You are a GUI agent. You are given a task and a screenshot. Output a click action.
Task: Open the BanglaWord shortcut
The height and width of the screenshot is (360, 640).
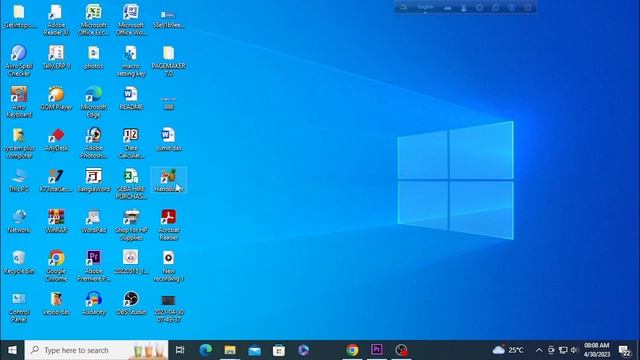pos(93,181)
